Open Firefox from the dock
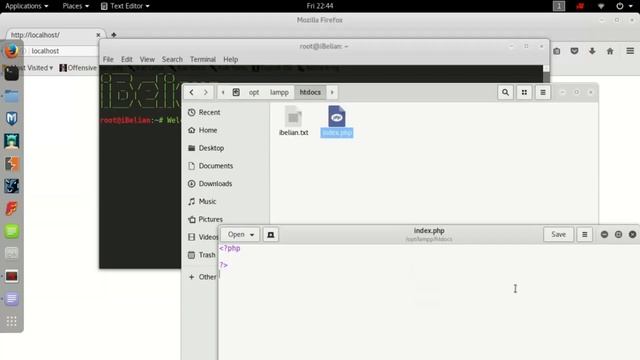The image size is (640, 360). tap(11, 51)
